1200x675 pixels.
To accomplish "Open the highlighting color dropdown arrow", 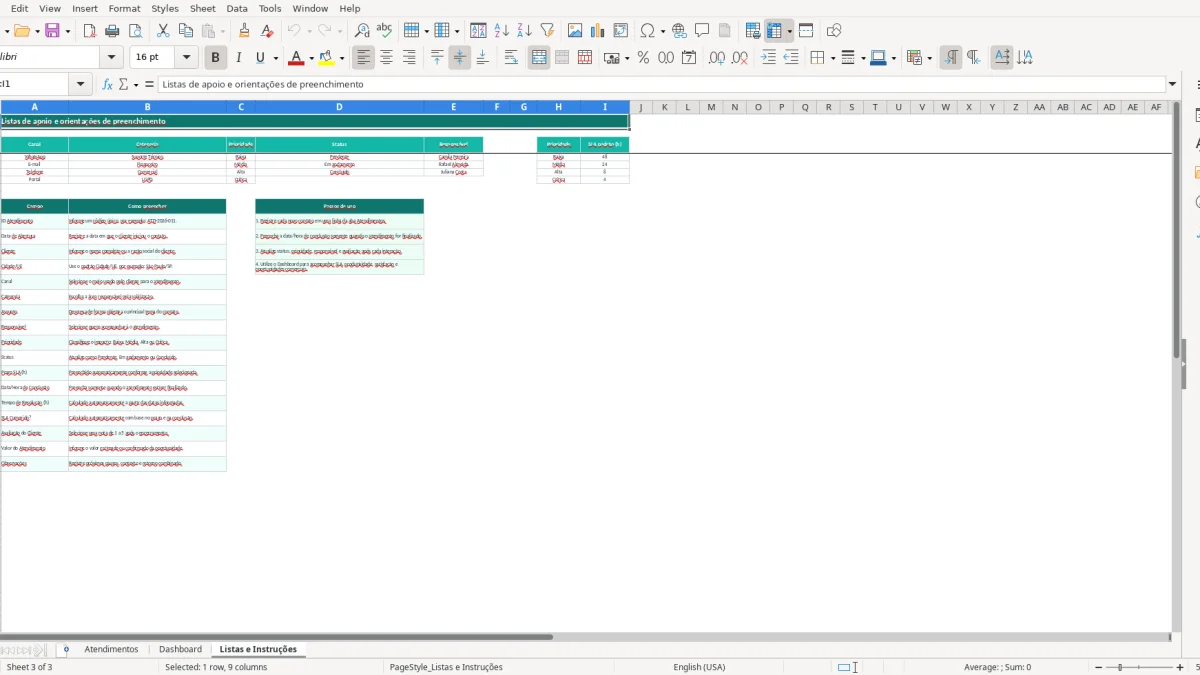I will (342, 58).
